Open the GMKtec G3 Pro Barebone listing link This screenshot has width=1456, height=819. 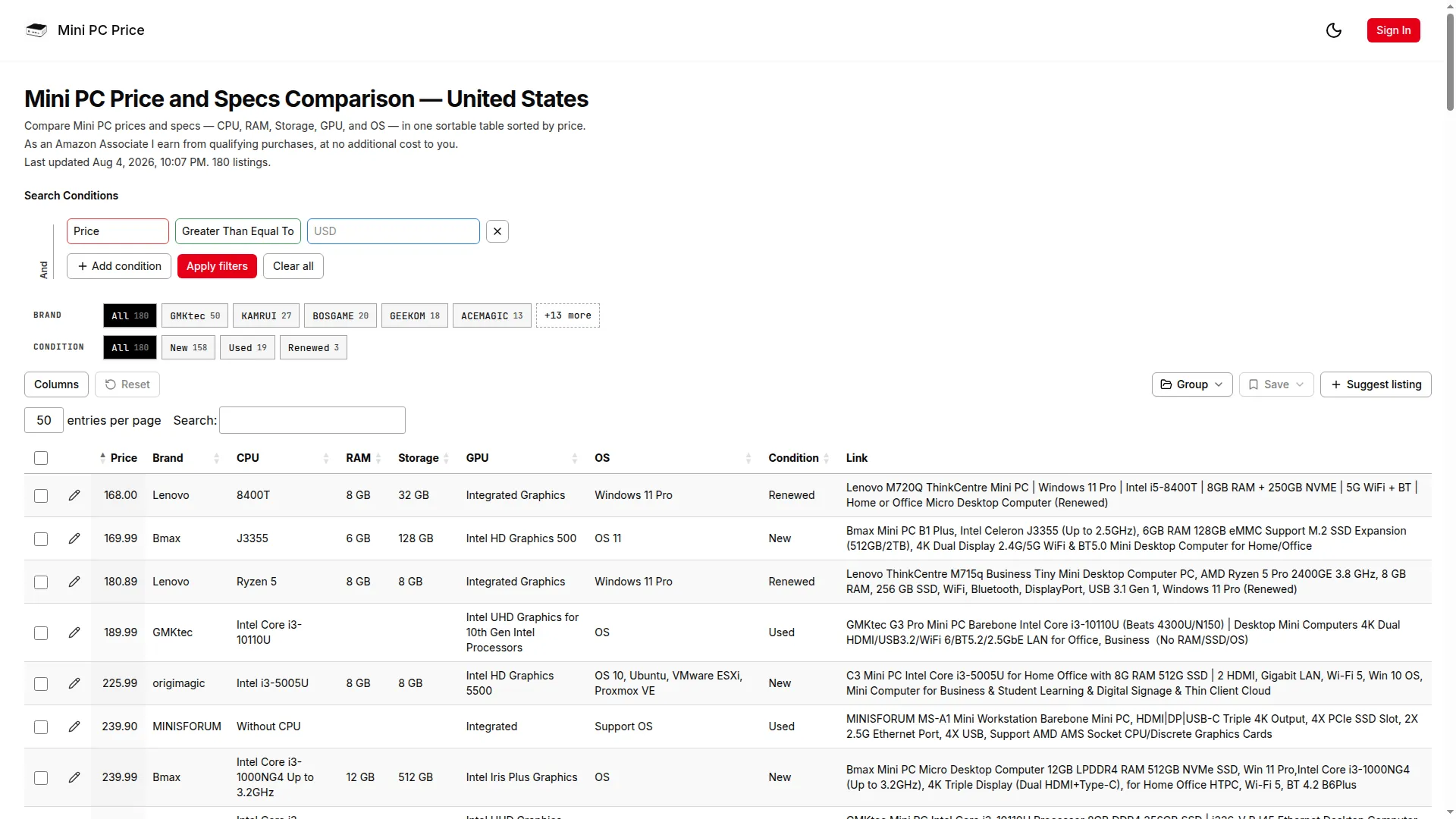(1123, 632)
